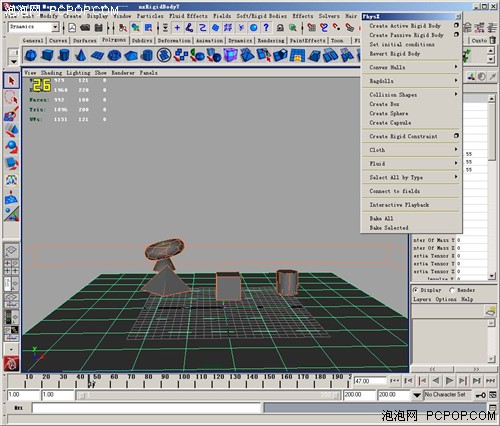Image resolution: width=500 pixels, height=426 pixels.
Task: Open the Soft/Rigid Bodies menu
Action: point(261,16)
